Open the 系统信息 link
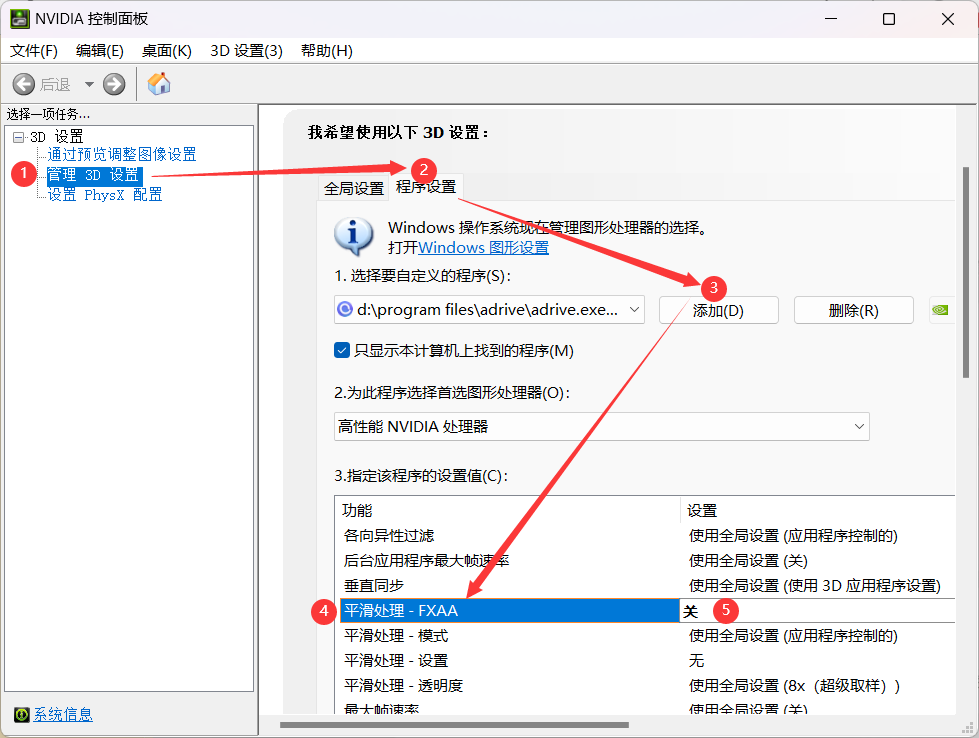Screen dimensions: 979x738 (x=63, y=714)
